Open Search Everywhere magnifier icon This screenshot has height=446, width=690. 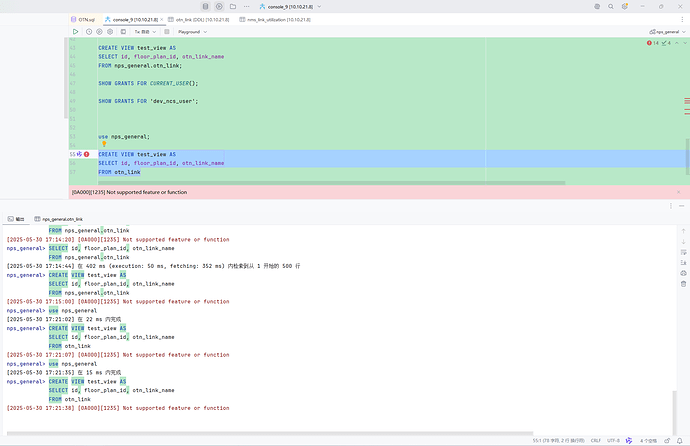(x=611, y=7)
